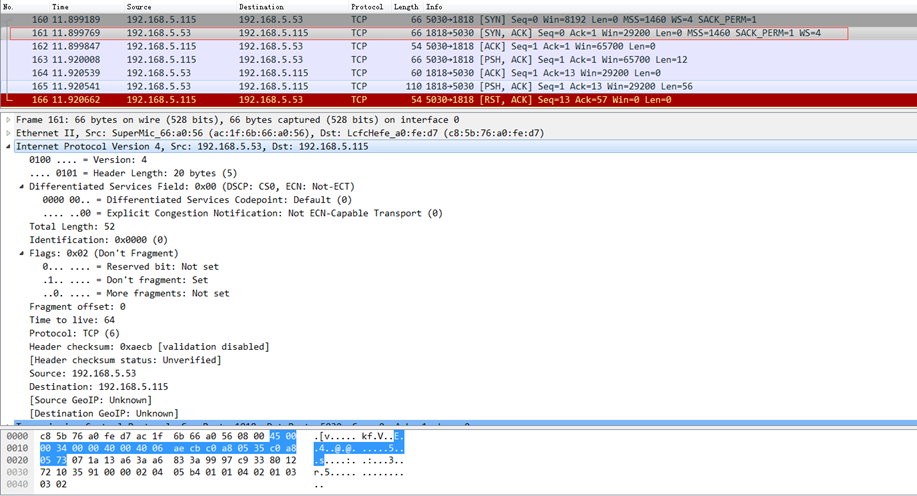Click hex offset 0030 row bytes
This screenshot has height=496, width=917.
pyautogui.click(x=168, y=472)
